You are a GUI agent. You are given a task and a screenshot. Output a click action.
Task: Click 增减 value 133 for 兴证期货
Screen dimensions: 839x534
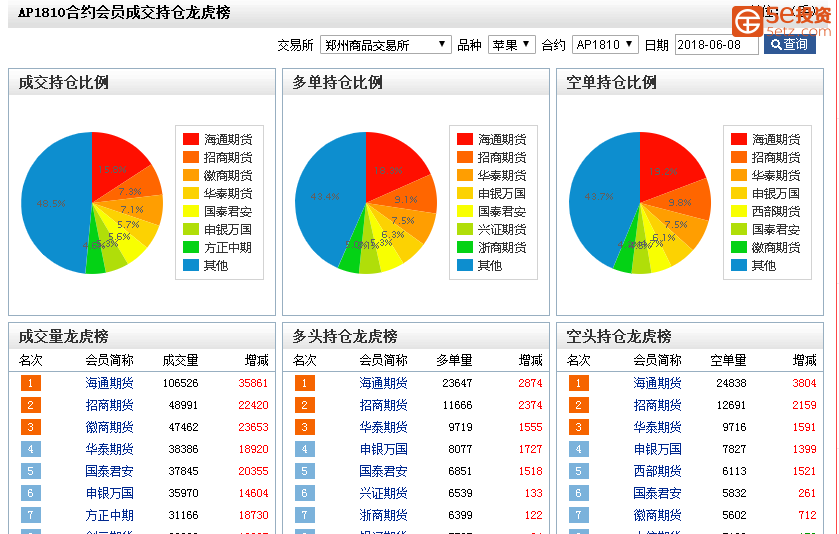[x=533, y=493]
